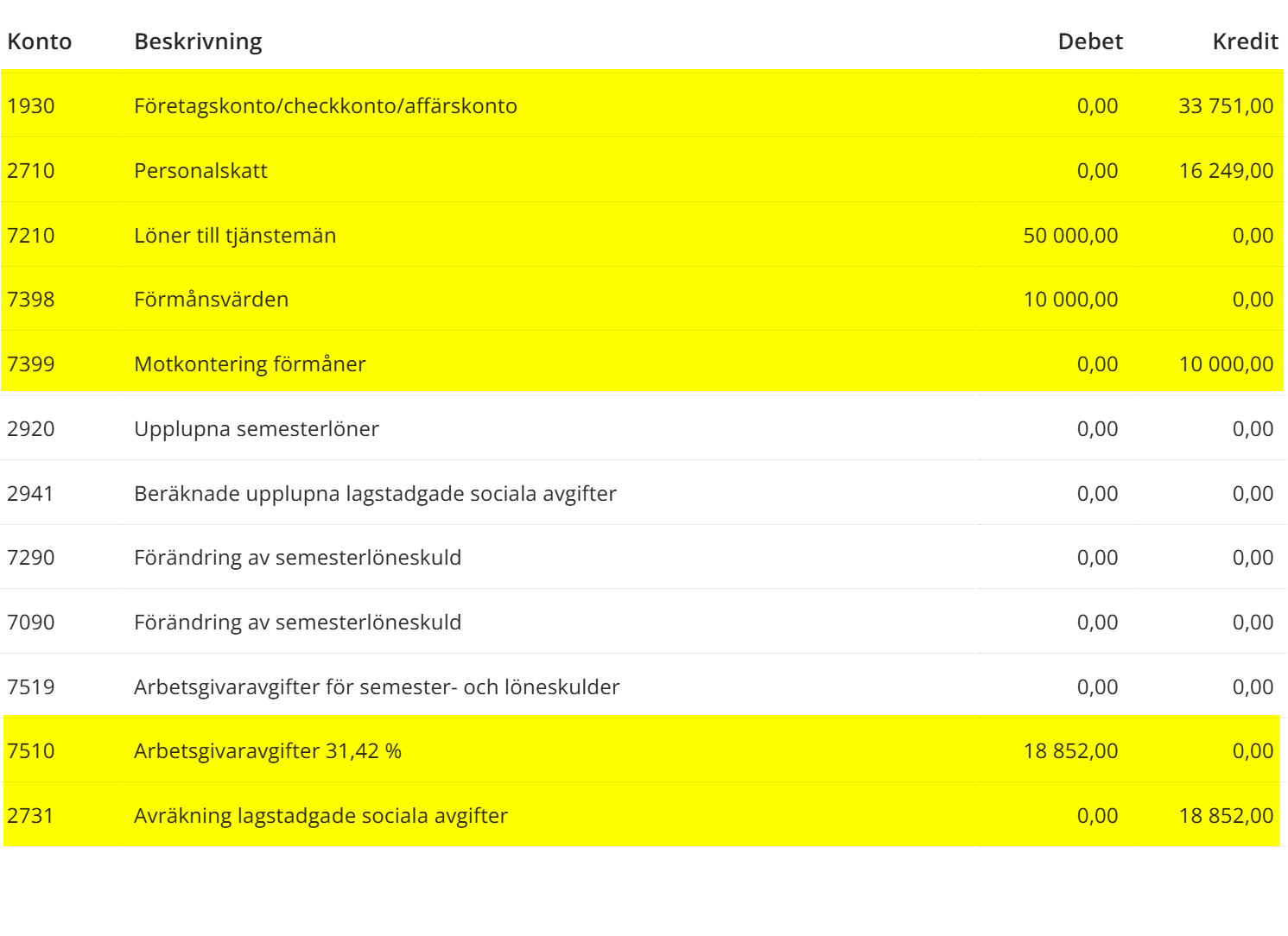Click the Beskrivning column header
Screen dimensions: 1288x936
pos(198,41)
